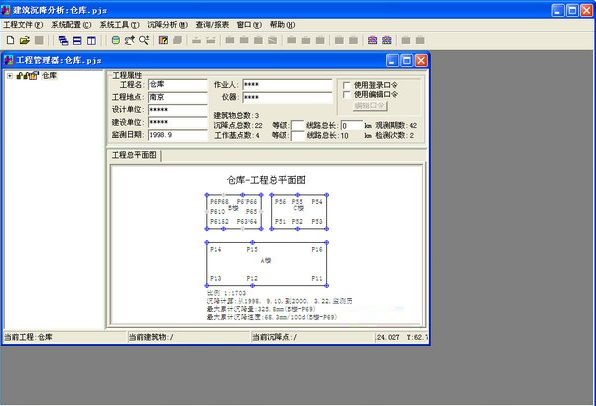The width and height of the screenshot is (596, 406).
Task: Click the magnifier query toolbar icon
Action: pyautogui.click(x=144, y=40)
